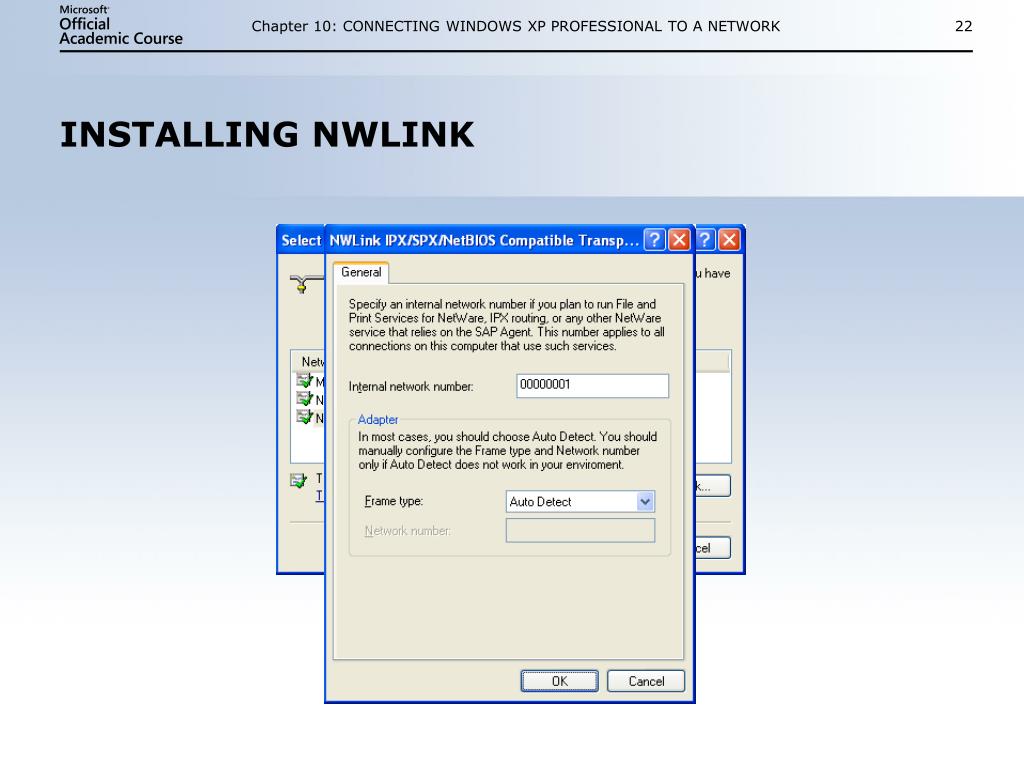The height and width of the screenshot is (768, 1024).
Task: Click the third protocol icon in Select list
Action: 304,417
